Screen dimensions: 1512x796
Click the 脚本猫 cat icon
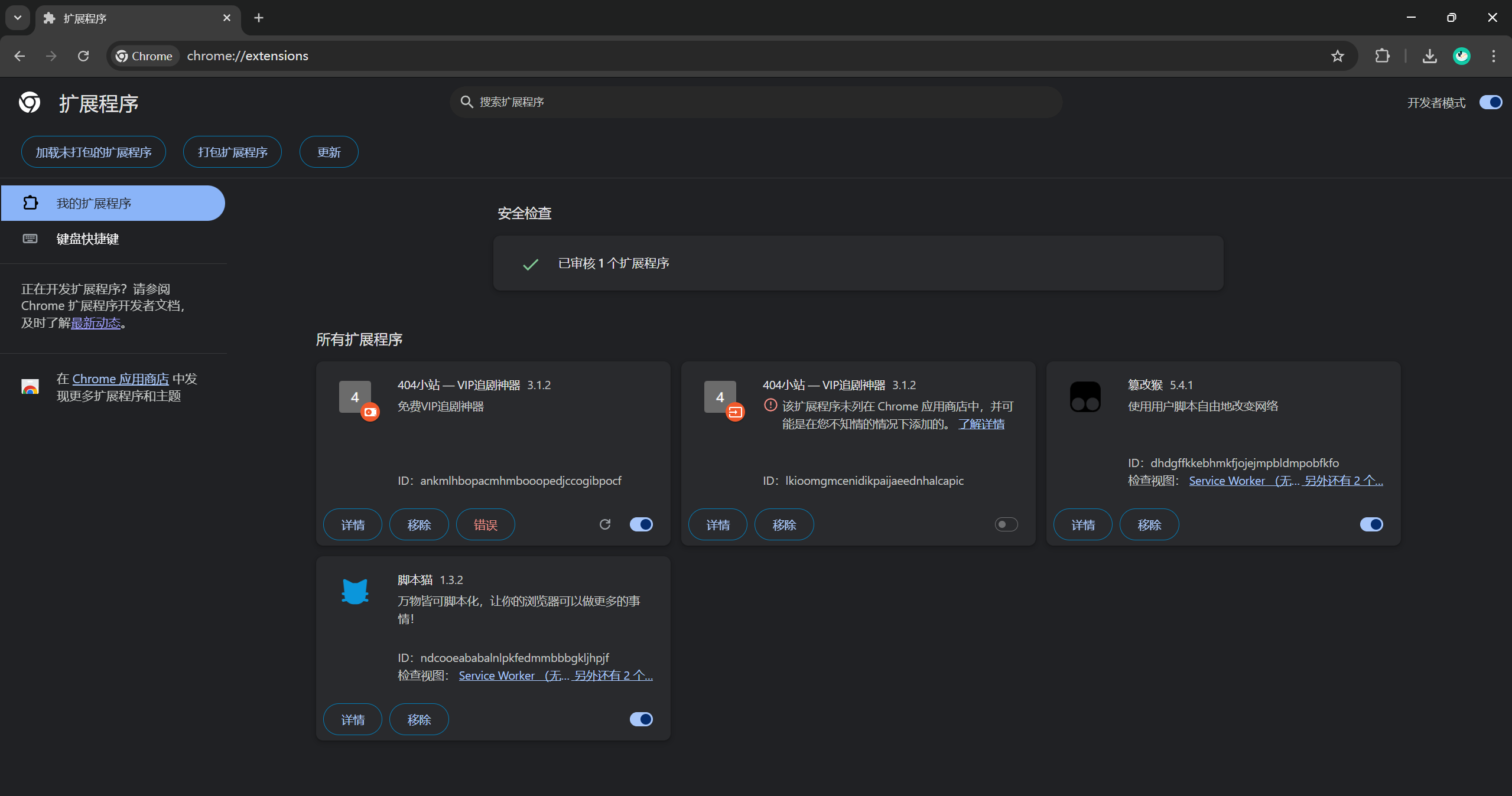pyautogui.click(x=355, y=591)
